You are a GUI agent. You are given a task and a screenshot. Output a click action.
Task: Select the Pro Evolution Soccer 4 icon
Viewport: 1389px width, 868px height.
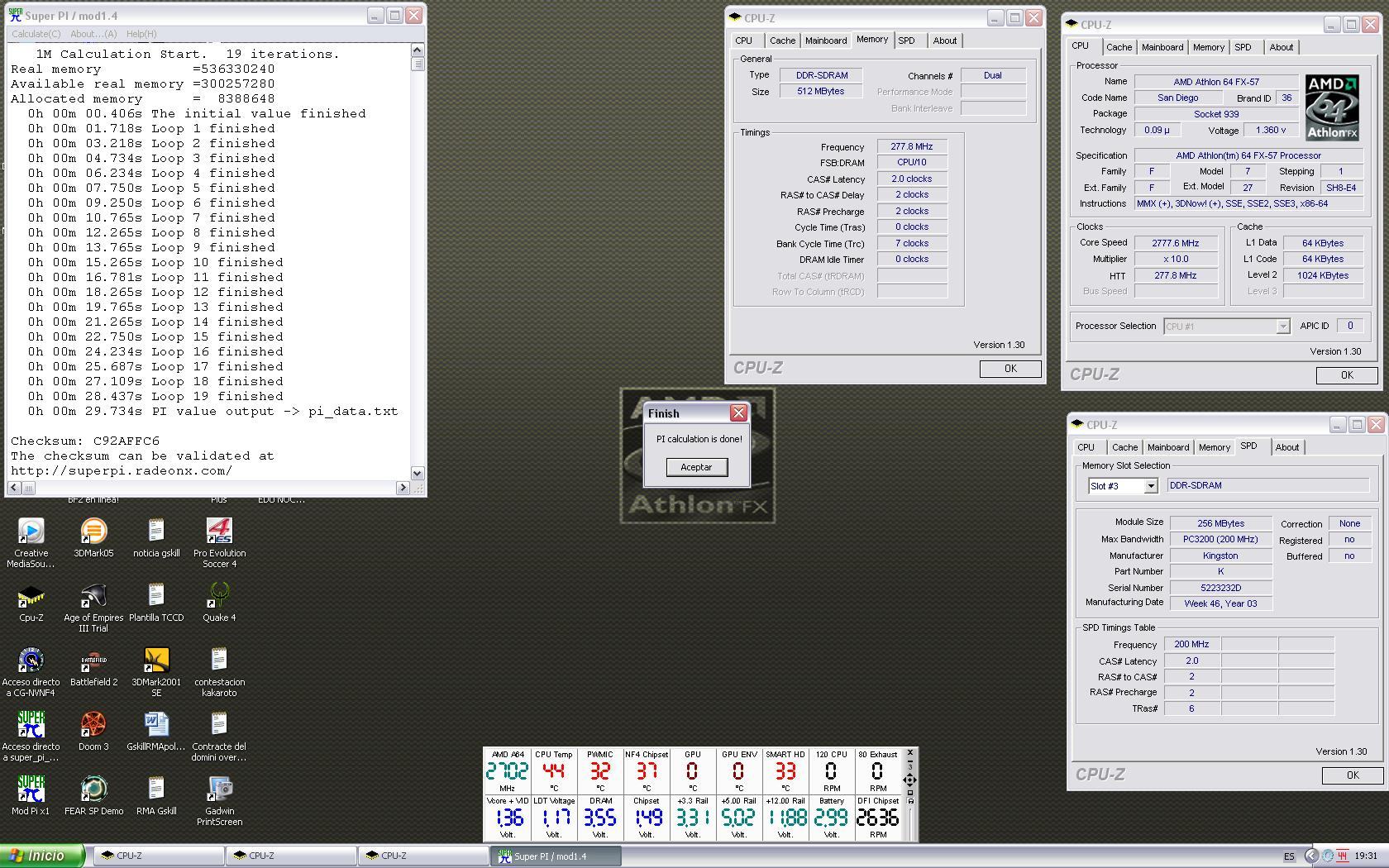coord(219,531)
